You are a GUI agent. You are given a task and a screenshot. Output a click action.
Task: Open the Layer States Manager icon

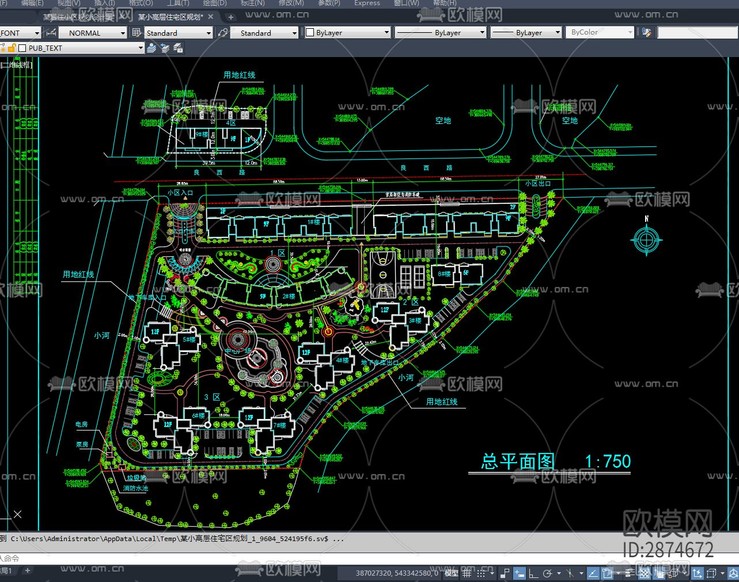(178, 48)
